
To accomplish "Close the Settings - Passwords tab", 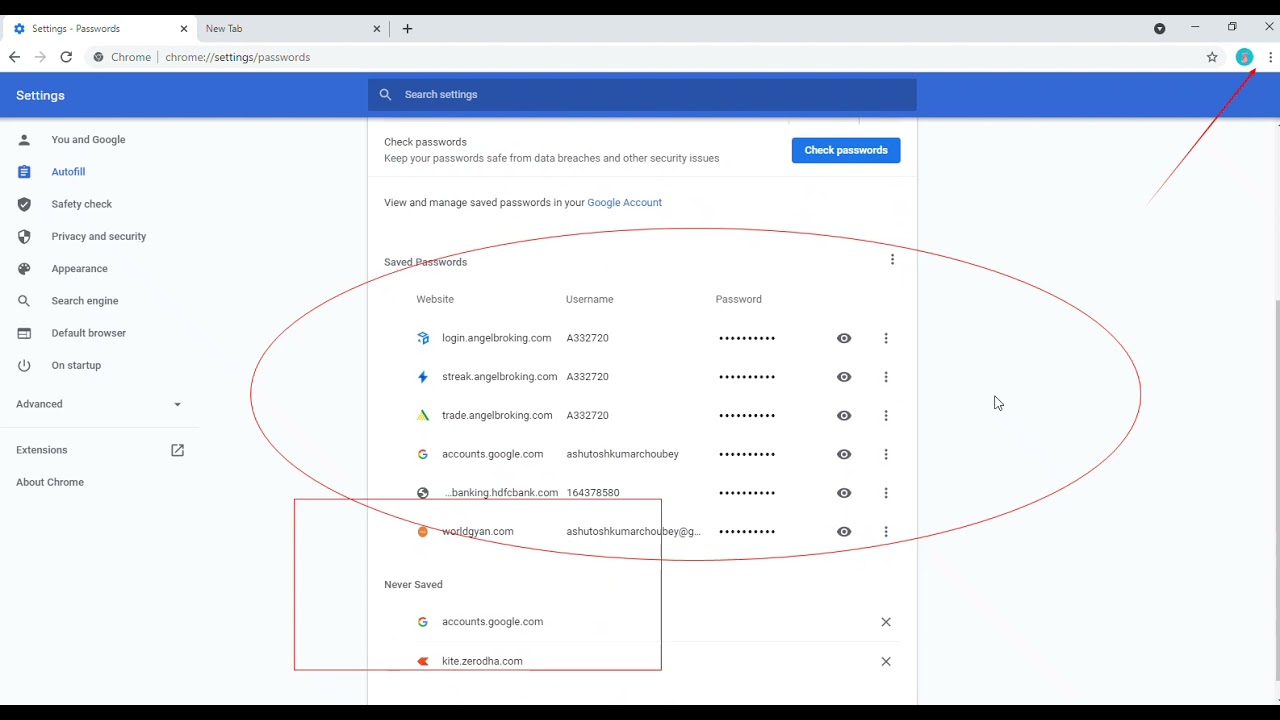I will (183, 29).
